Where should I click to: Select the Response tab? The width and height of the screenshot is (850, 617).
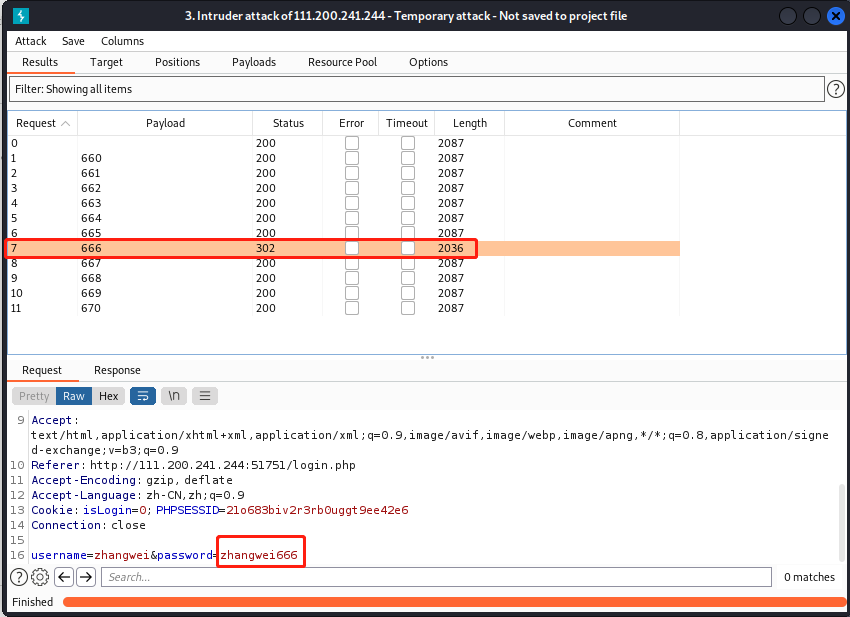tap(117, 370)
